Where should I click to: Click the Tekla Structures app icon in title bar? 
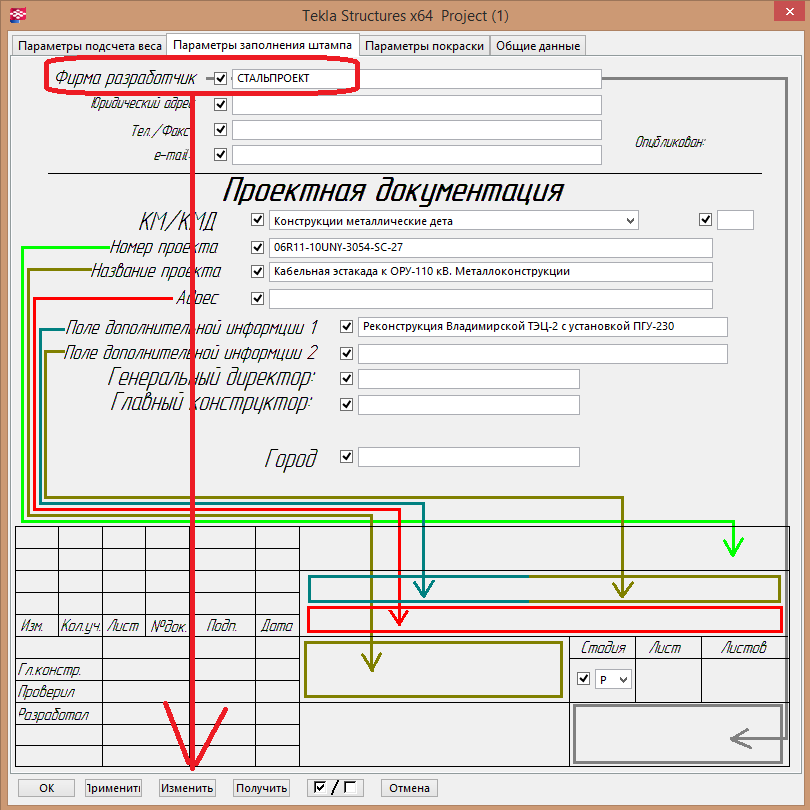18,15
